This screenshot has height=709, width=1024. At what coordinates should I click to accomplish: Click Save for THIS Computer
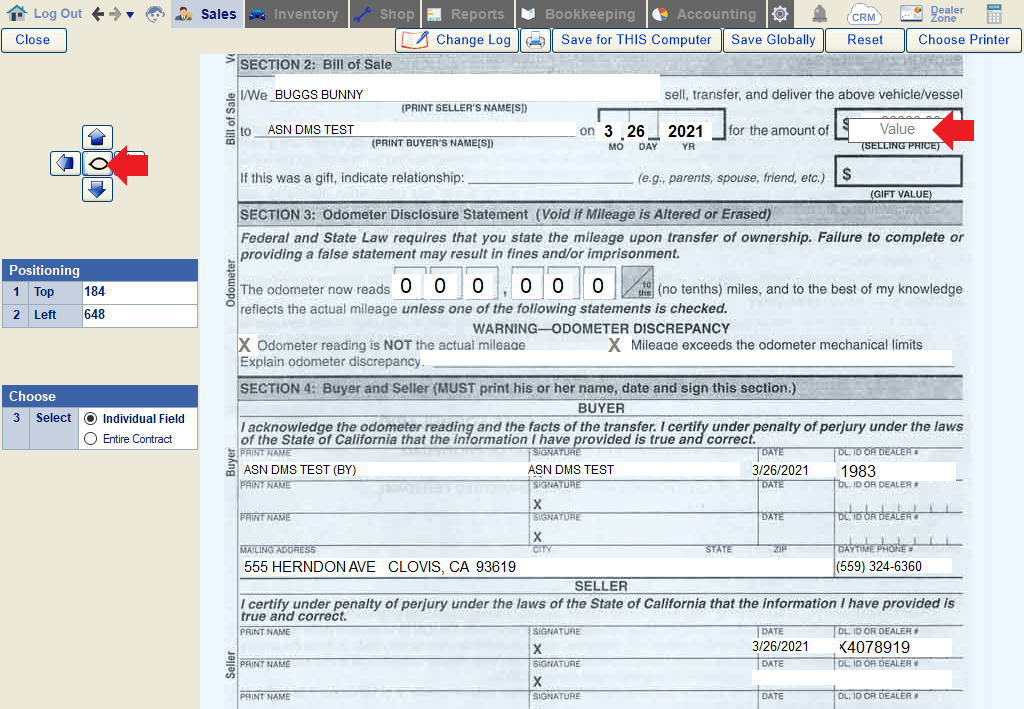click(636, 40)
